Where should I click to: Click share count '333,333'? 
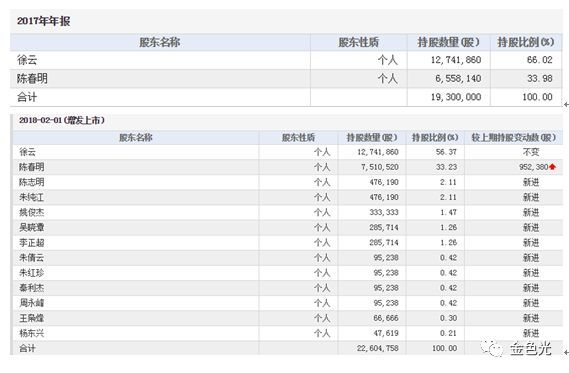pyautogui.click(x=384, y=212)
